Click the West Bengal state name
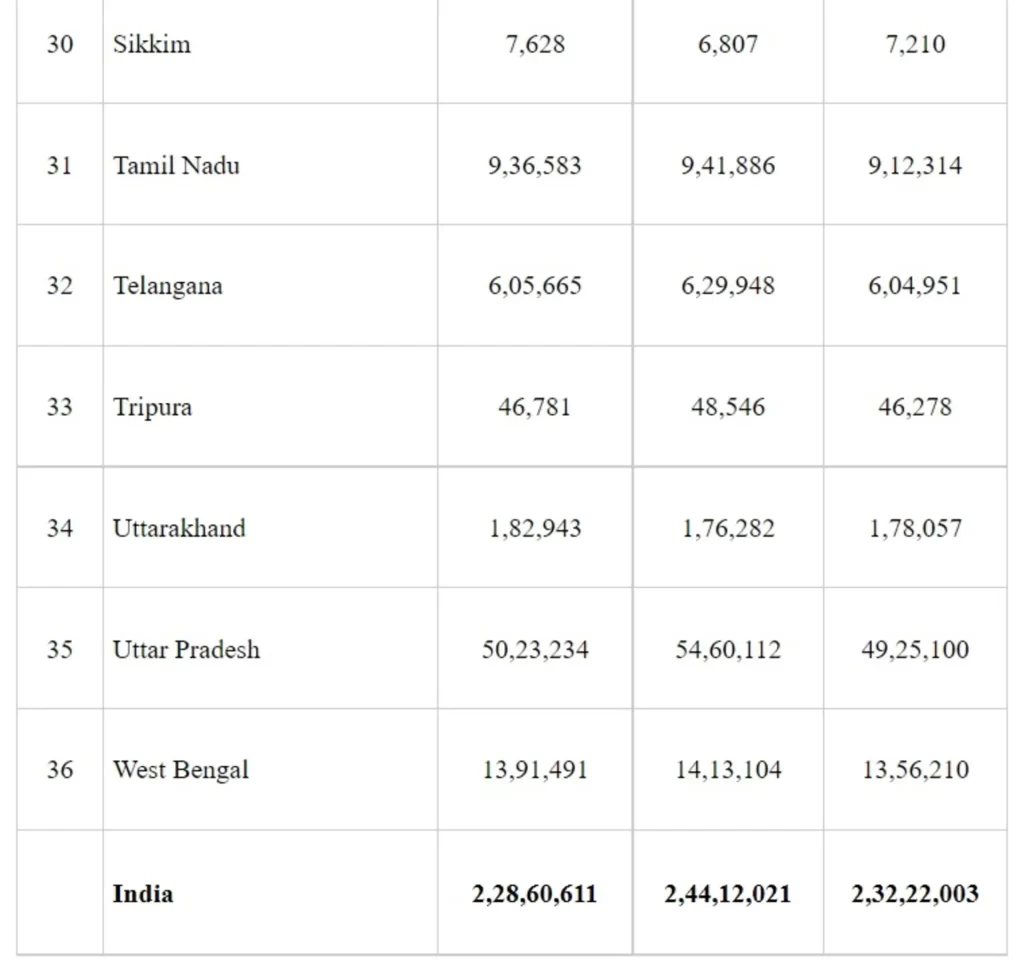 pyautogui.click(x=181, y=770)
